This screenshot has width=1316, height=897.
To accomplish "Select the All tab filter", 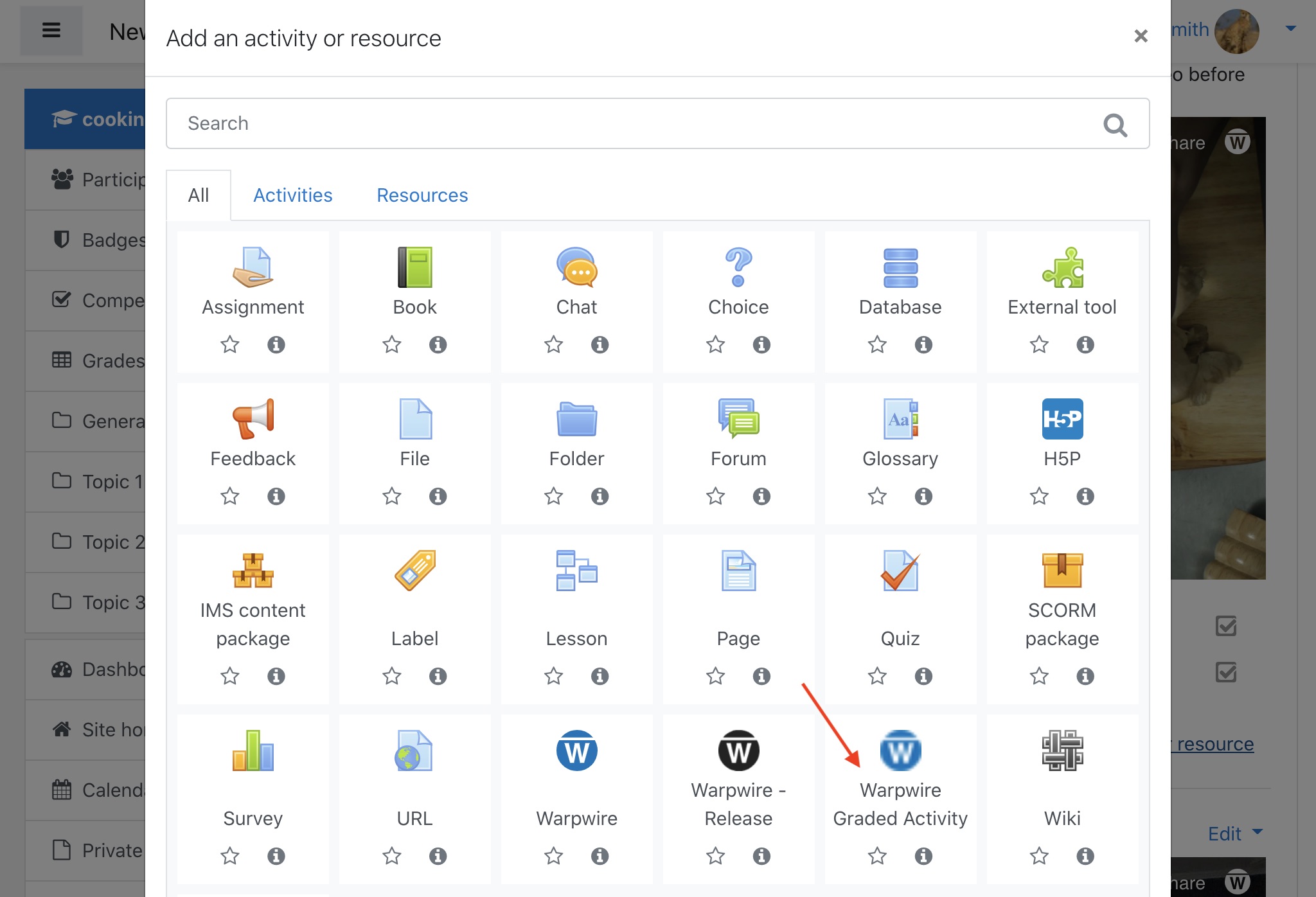I will [x=198, y=195].
